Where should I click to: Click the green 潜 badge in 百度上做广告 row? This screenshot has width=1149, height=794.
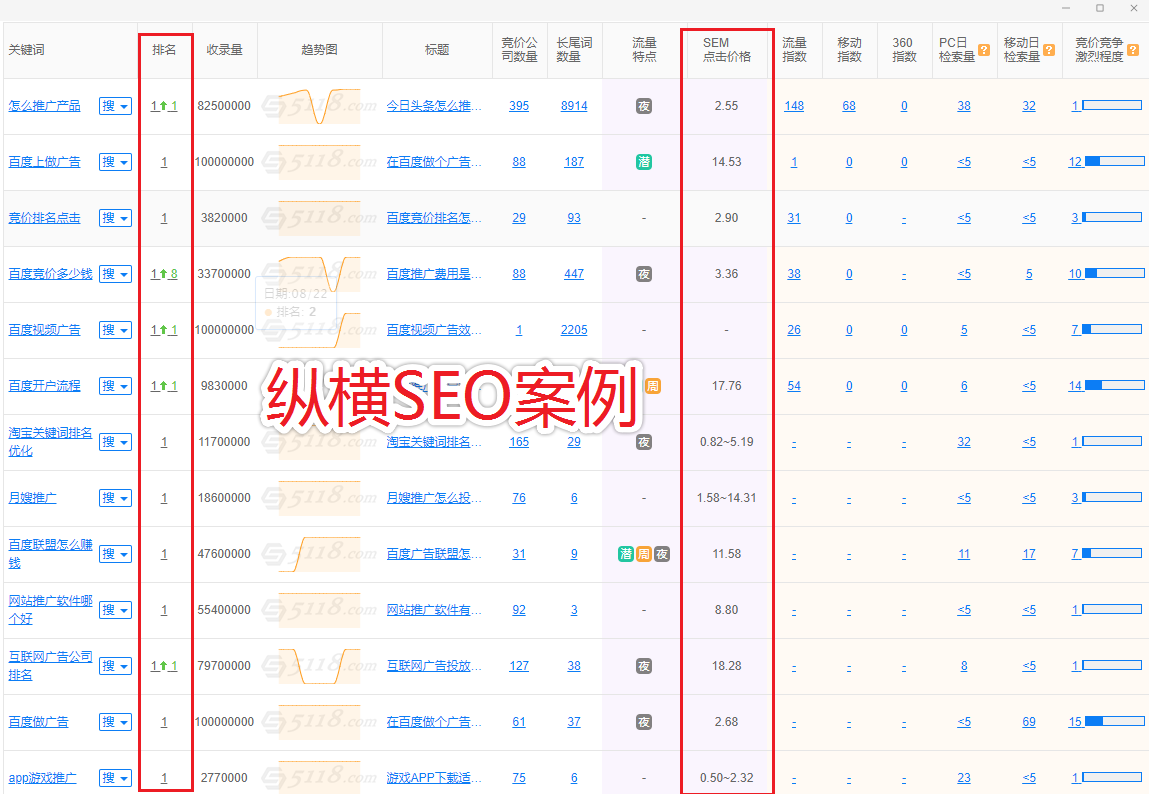coord(644,162)
